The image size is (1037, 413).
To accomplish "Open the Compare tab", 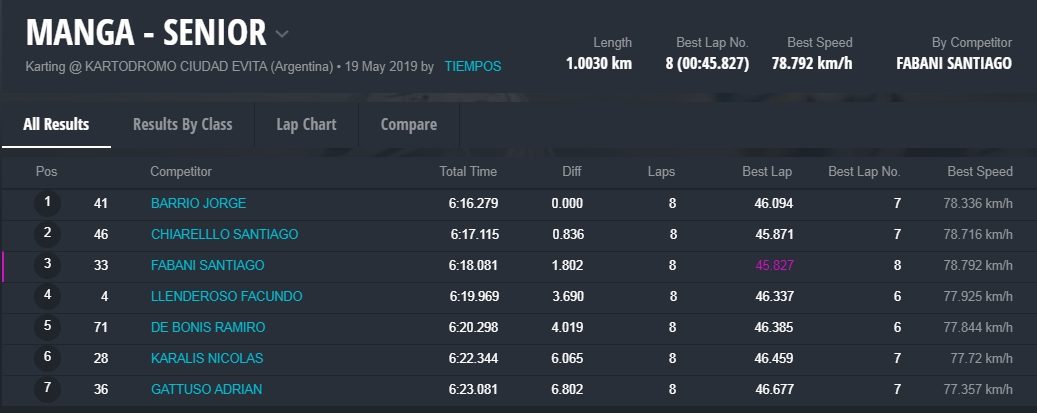I will [x=408, y=125].
